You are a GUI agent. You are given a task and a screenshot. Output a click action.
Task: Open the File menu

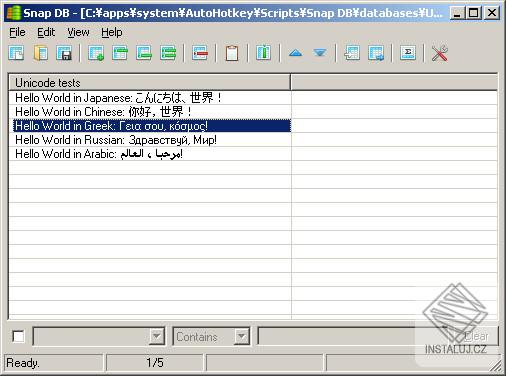pyautogui.click(x=17, y=32)
